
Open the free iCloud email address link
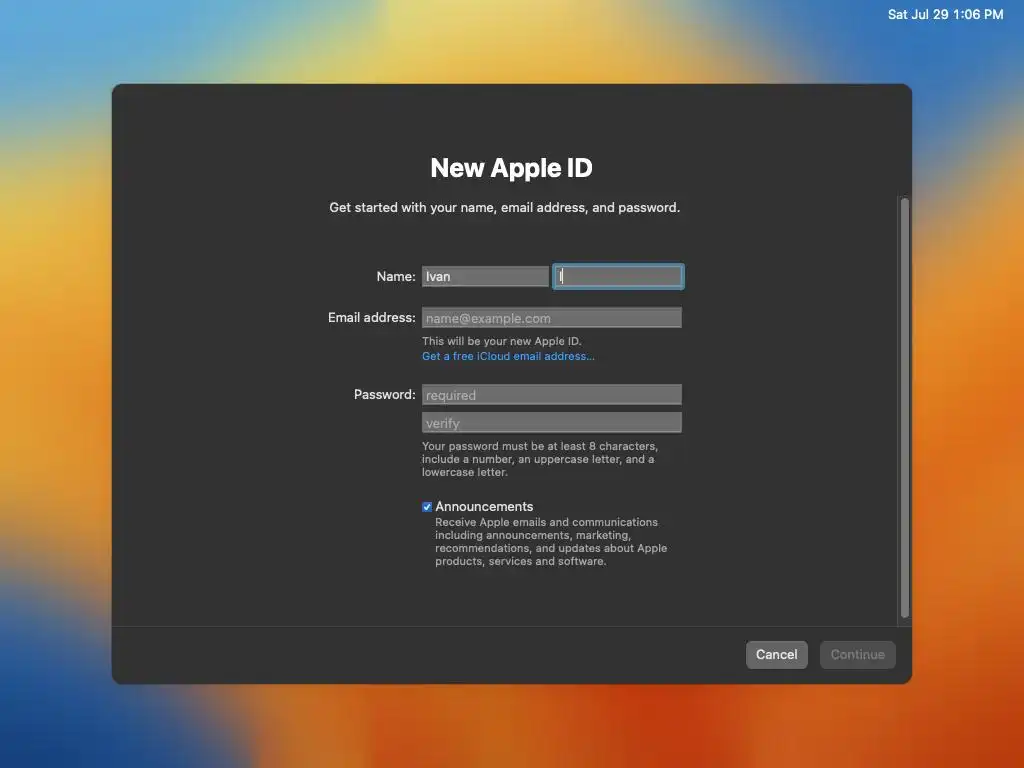pyautogui.click(x=508, y=356)
